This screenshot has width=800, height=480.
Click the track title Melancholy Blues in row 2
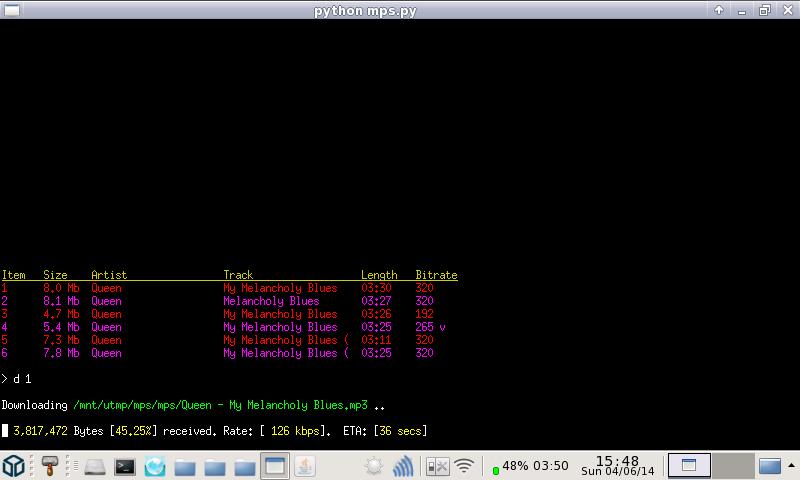coord(271,301)
